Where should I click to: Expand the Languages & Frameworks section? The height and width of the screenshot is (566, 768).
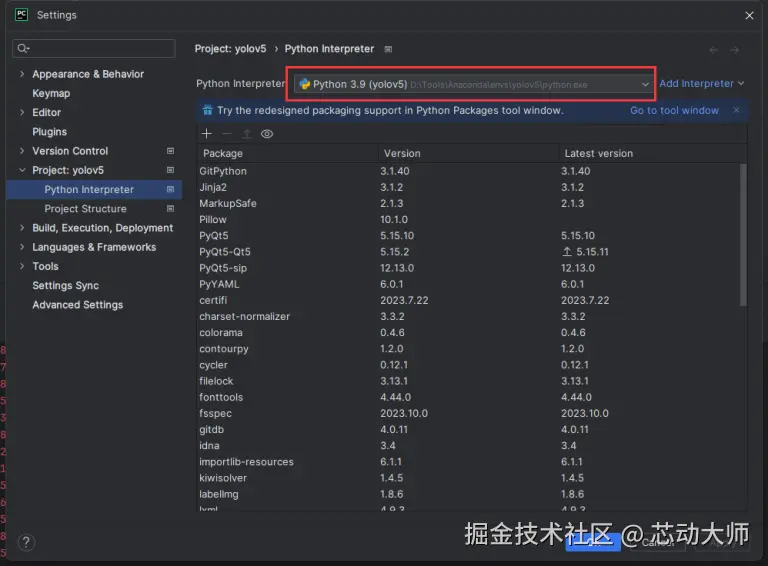pos(22,247)
